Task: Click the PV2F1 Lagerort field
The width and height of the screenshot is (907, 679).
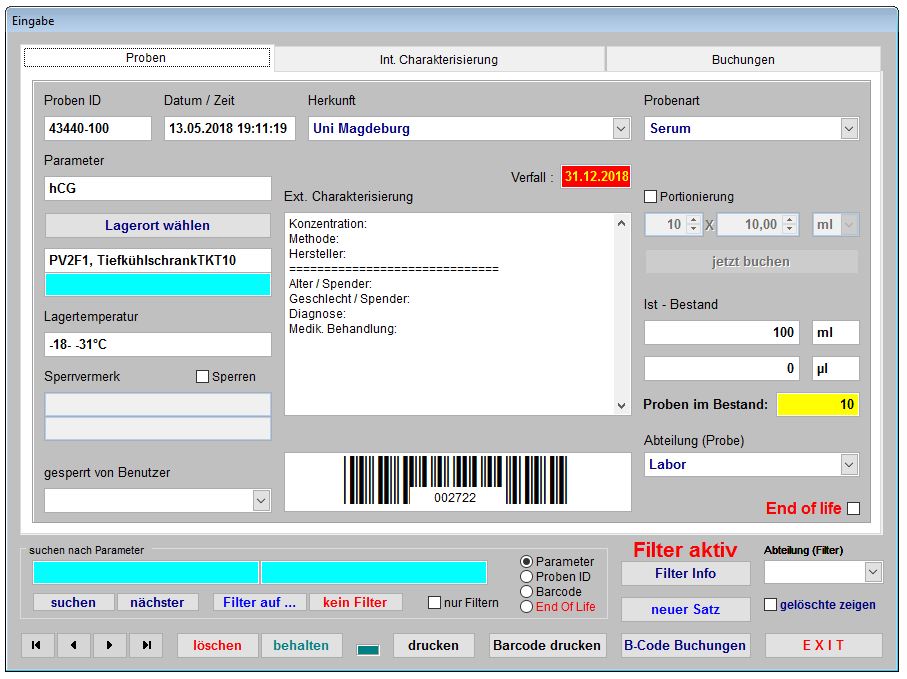Action: tap(157, 260)
